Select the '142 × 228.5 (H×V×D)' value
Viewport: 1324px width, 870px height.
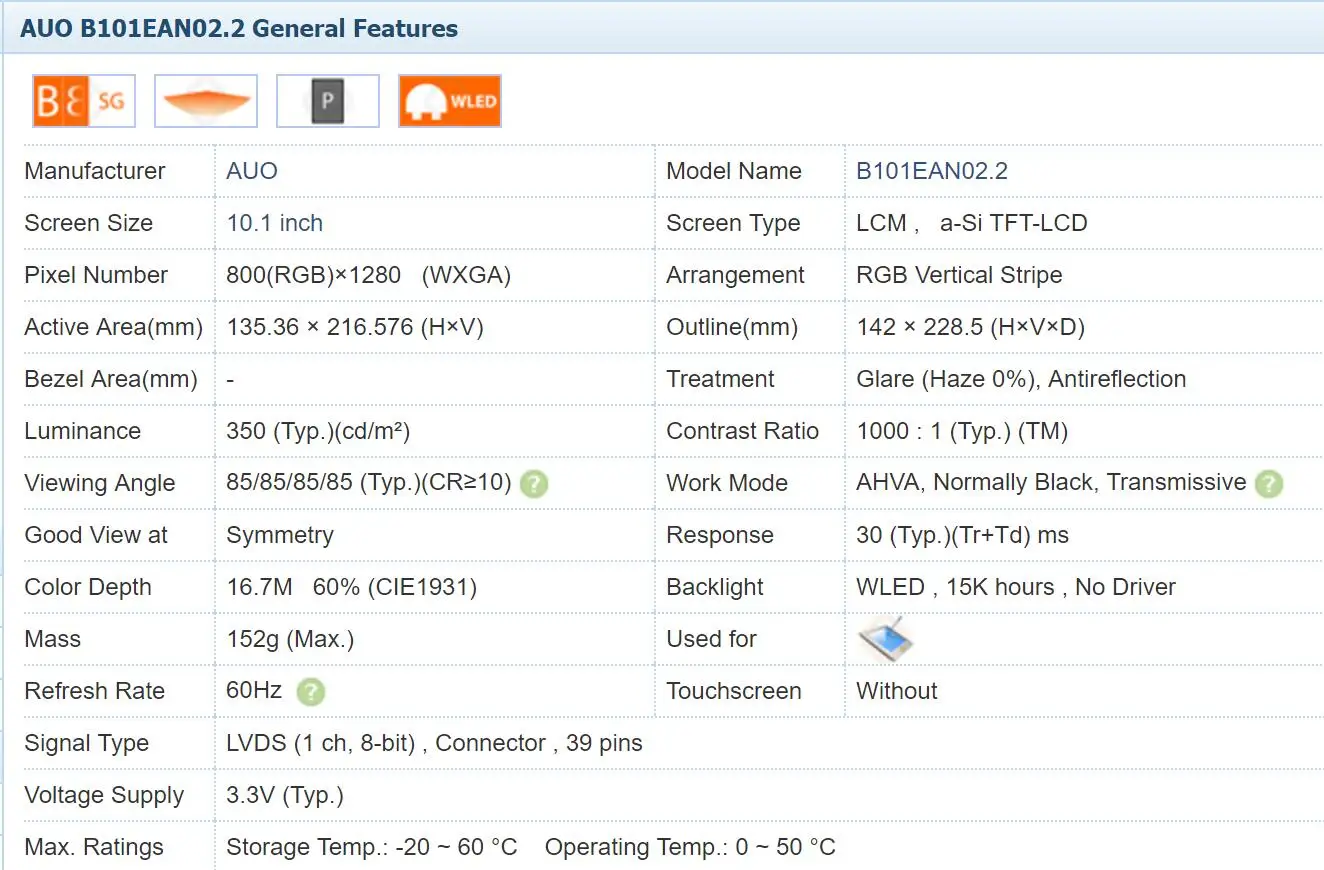(971, 327)
